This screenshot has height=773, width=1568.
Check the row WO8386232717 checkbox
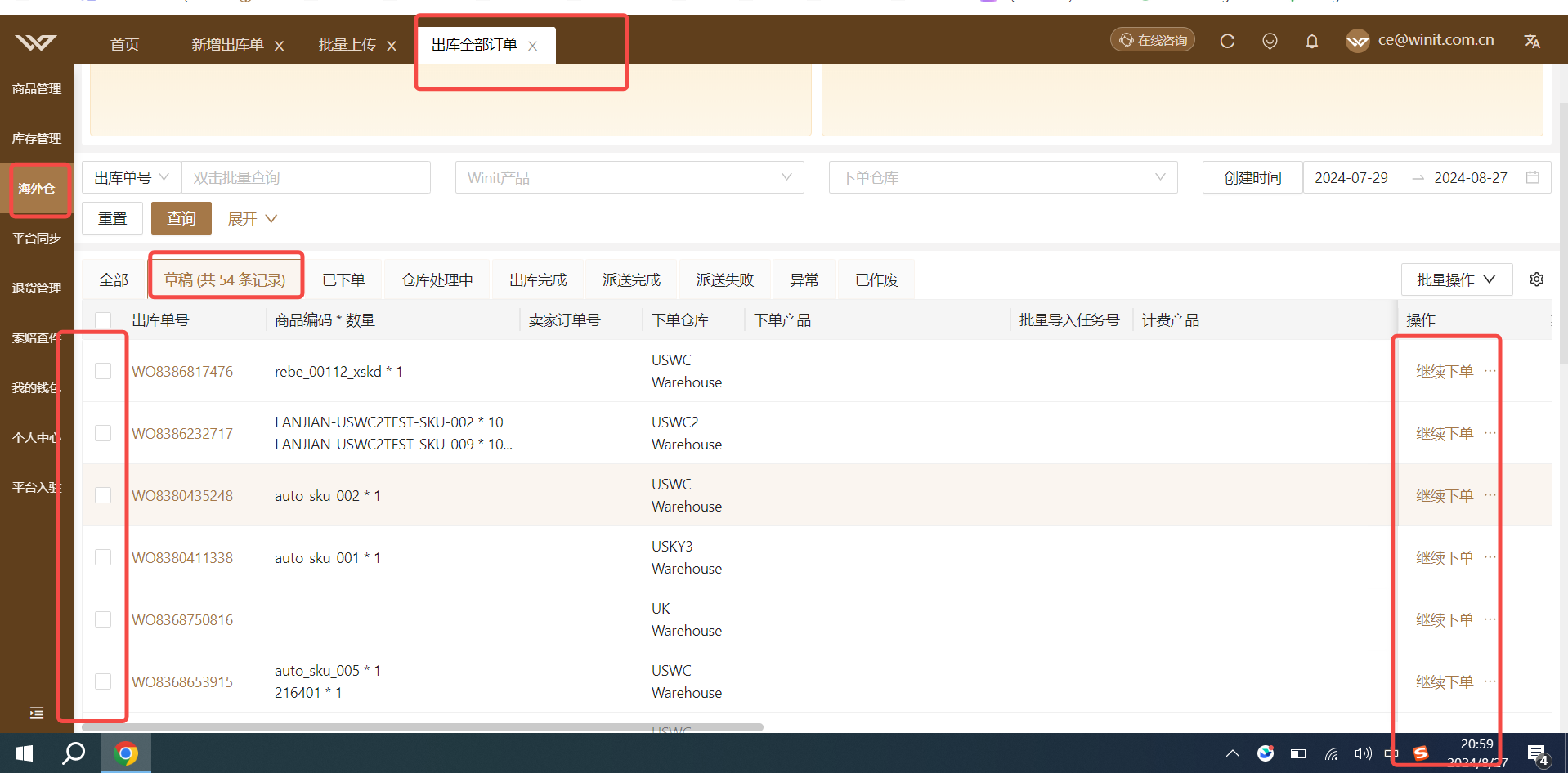103,433
